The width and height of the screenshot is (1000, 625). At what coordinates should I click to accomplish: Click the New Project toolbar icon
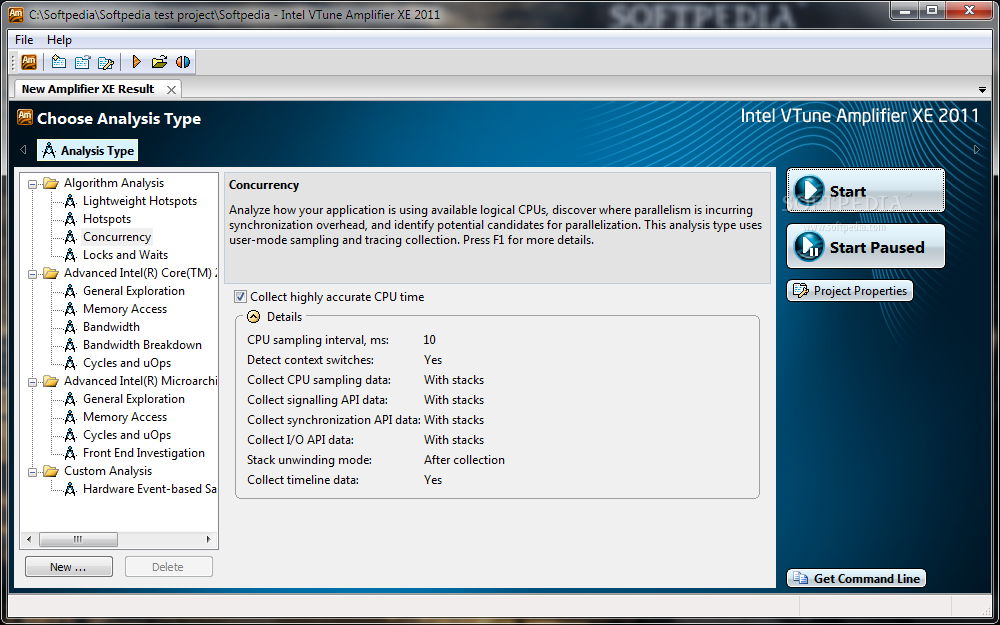coord(59,62)
